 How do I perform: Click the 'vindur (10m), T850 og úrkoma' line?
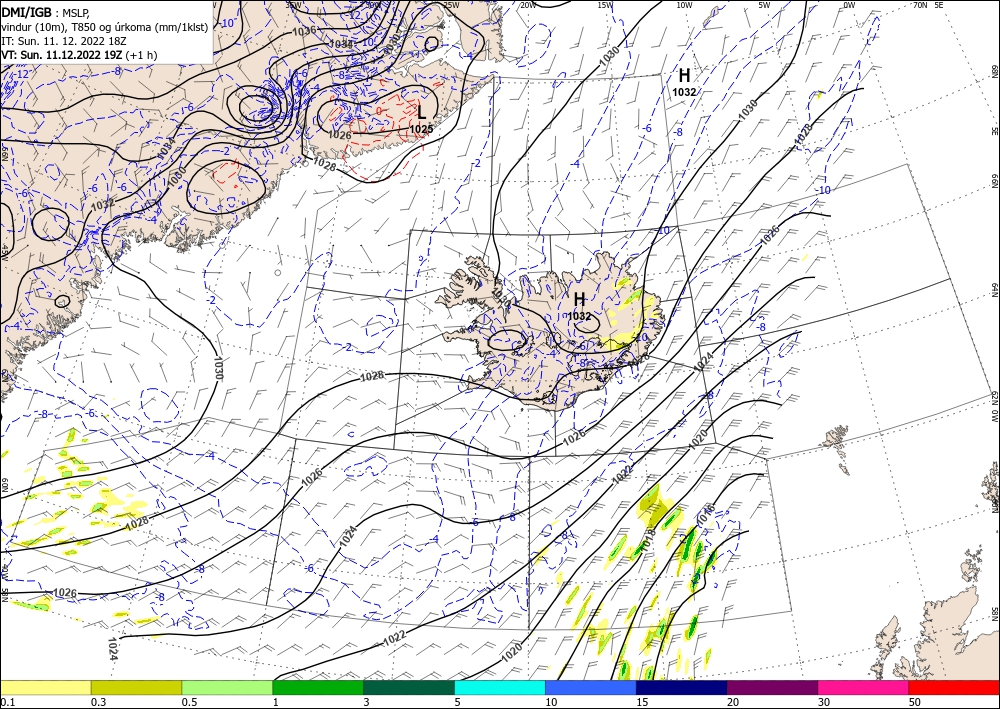[103, 26]
